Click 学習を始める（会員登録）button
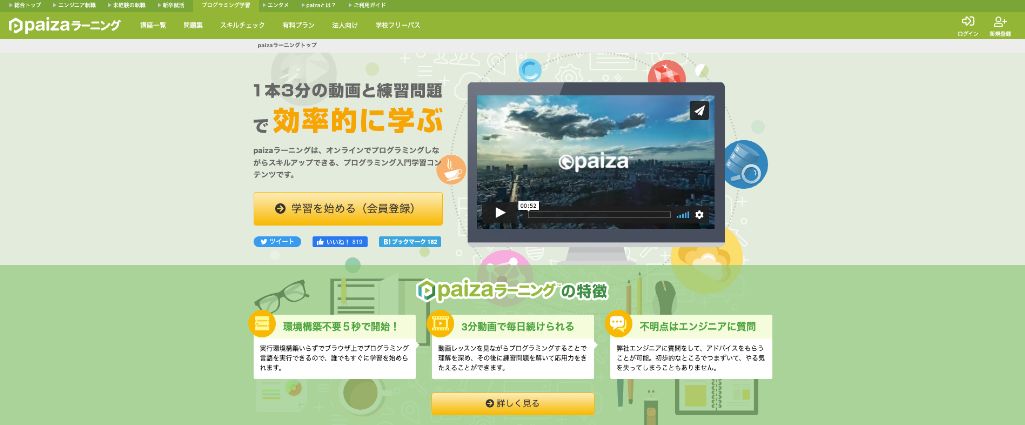 tap(348, 209)
